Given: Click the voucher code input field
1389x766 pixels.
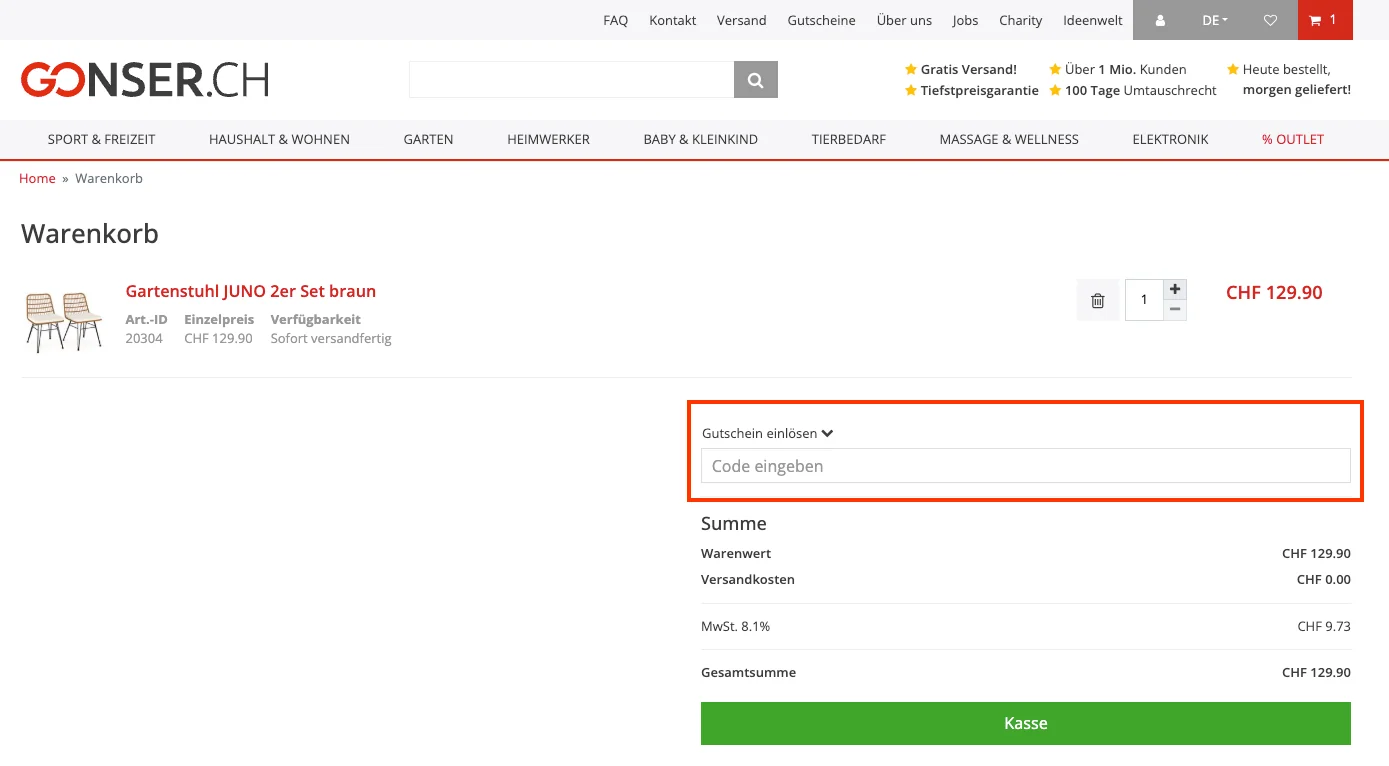Looking at the screenshot, I should point(1025,466).
